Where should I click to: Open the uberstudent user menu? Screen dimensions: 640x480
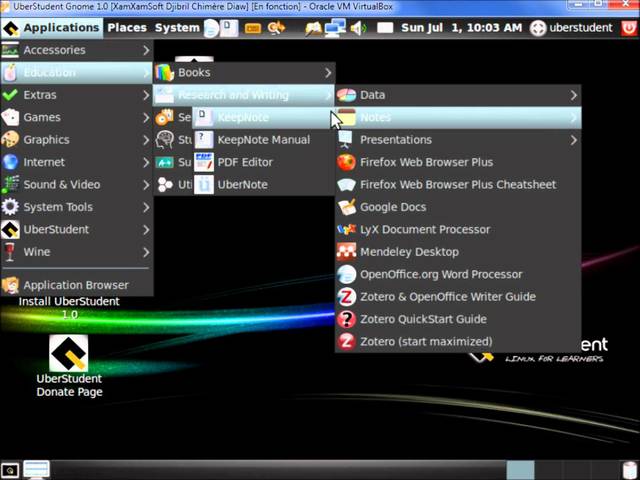[x=571, y=28]
